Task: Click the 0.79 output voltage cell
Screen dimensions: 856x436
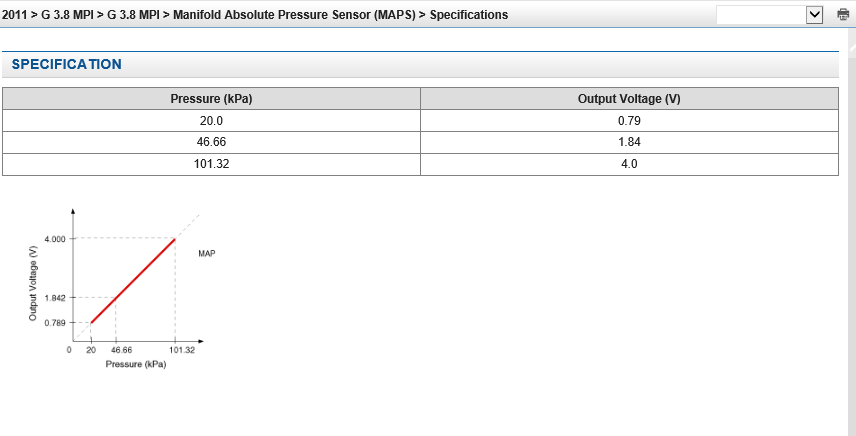Action: pyautogui.click(x=629, y=121)
